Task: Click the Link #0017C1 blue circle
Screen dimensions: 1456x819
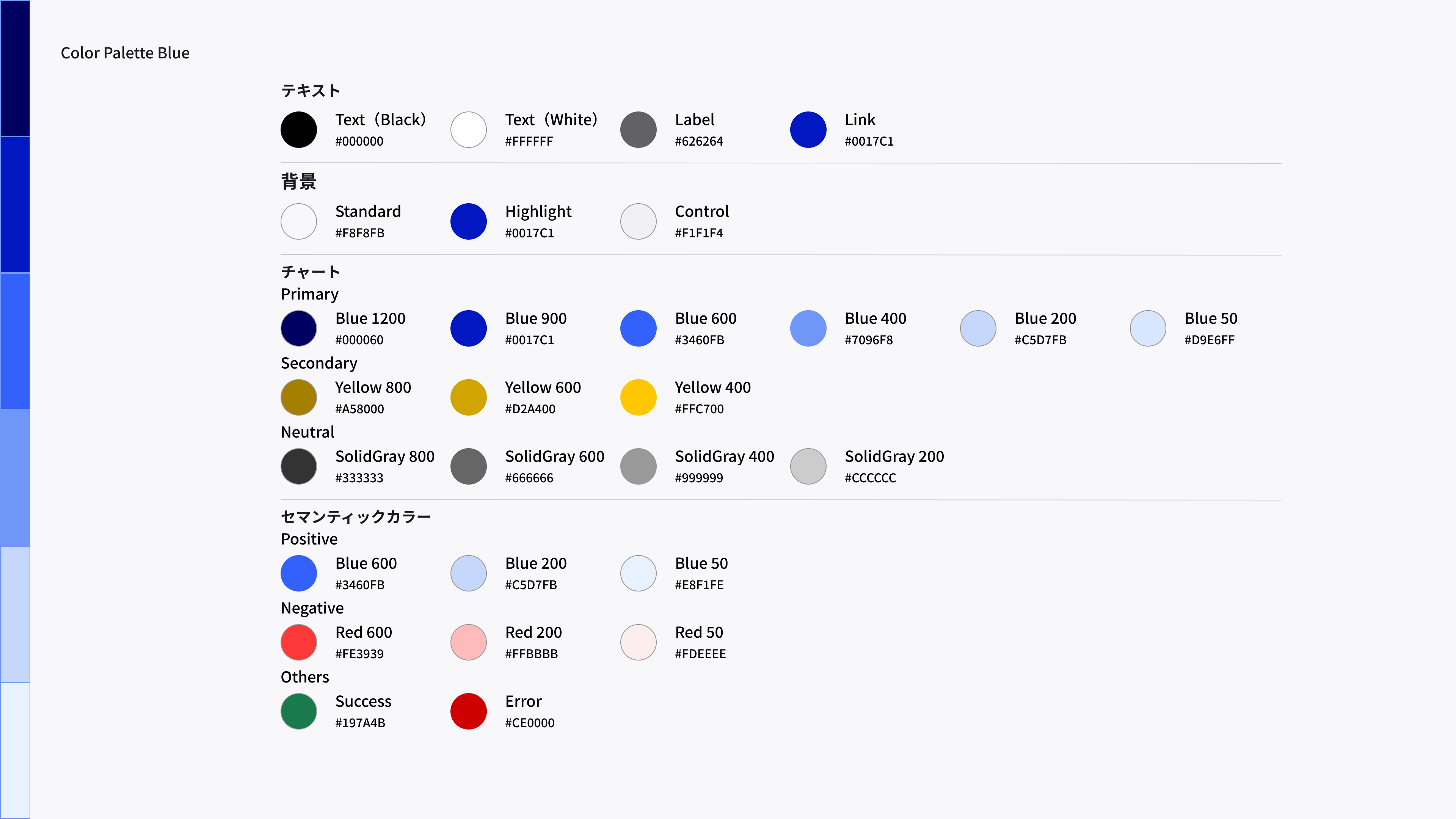Action: (x=808, y=129)
